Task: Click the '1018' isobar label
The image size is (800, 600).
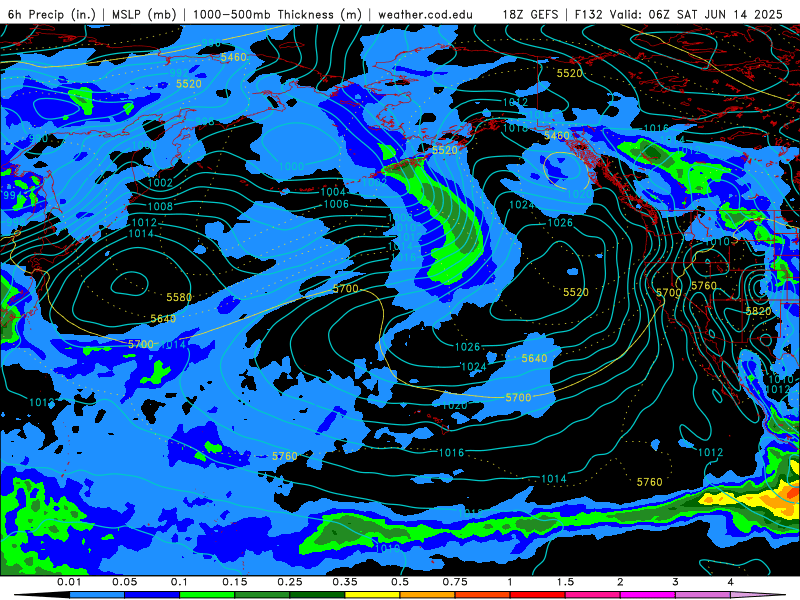Action: [516, 128]
